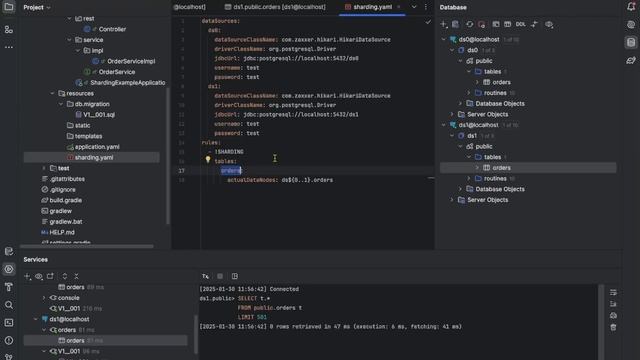640x360 pixels.
Task: Refresh the database tree
Action: (x=469, y=24)
